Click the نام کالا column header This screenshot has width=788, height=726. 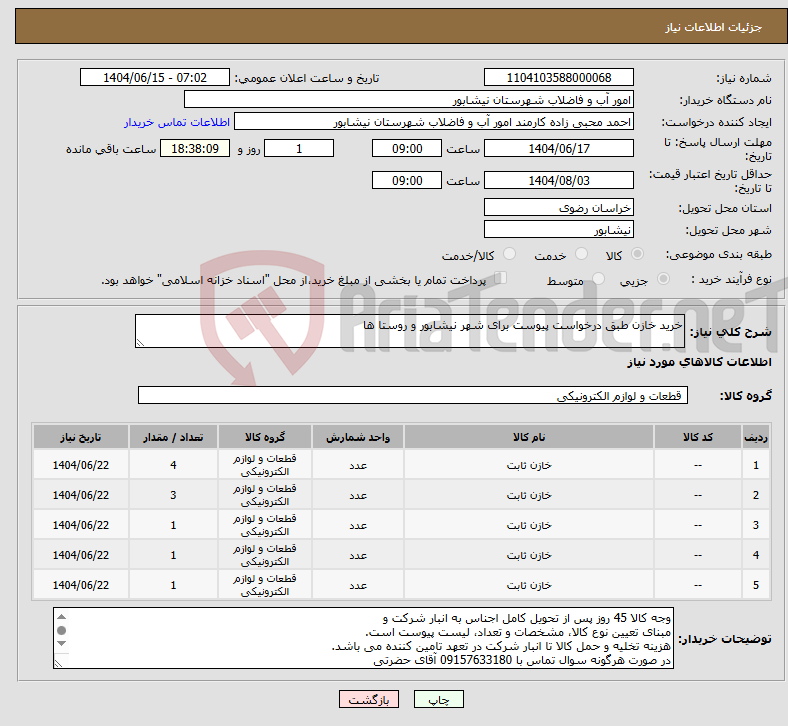pos(529,437)
